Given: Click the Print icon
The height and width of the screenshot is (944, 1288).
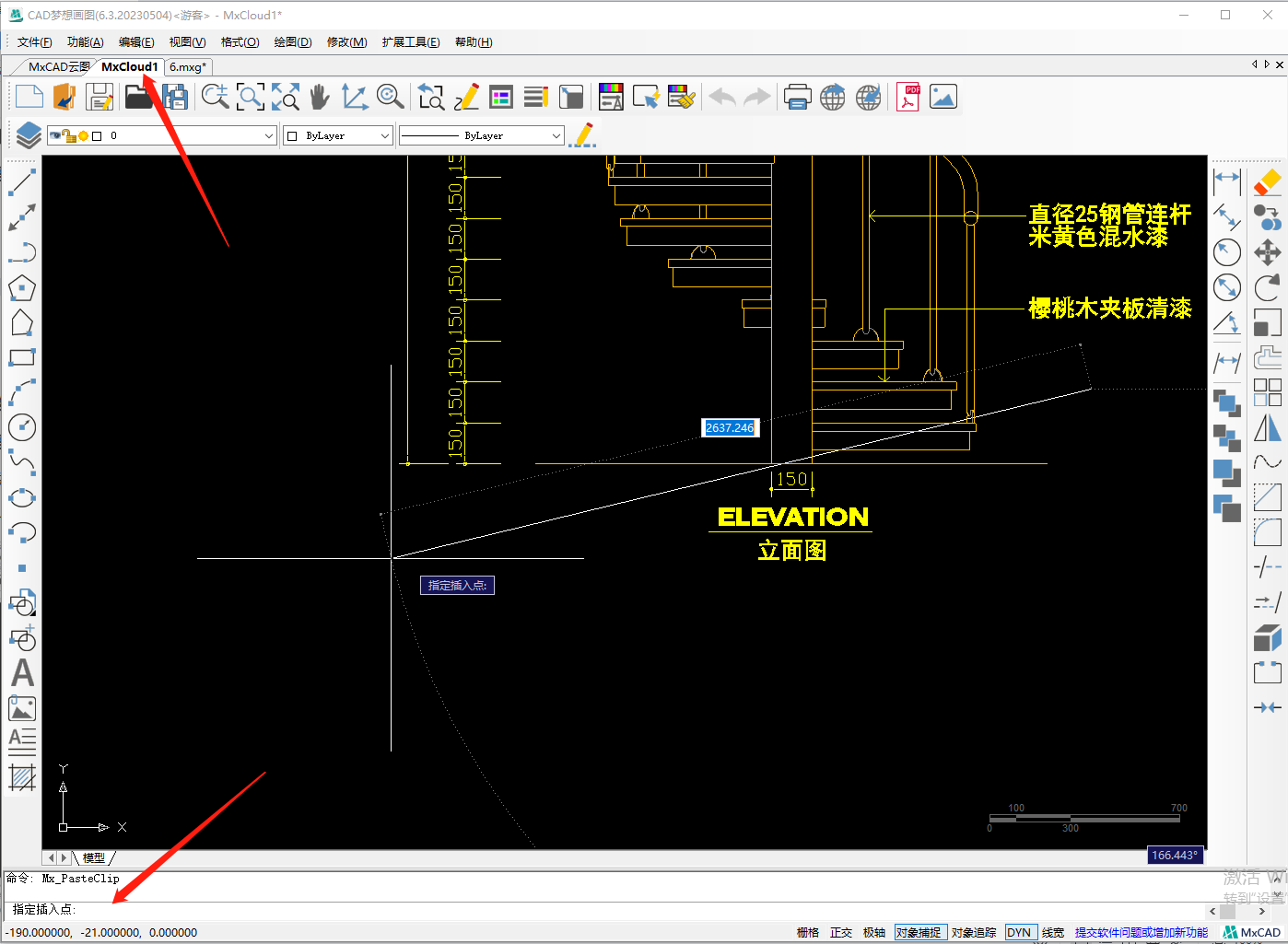Looking at the screenshot, I should pyautogui.click(x=797, y=97).
